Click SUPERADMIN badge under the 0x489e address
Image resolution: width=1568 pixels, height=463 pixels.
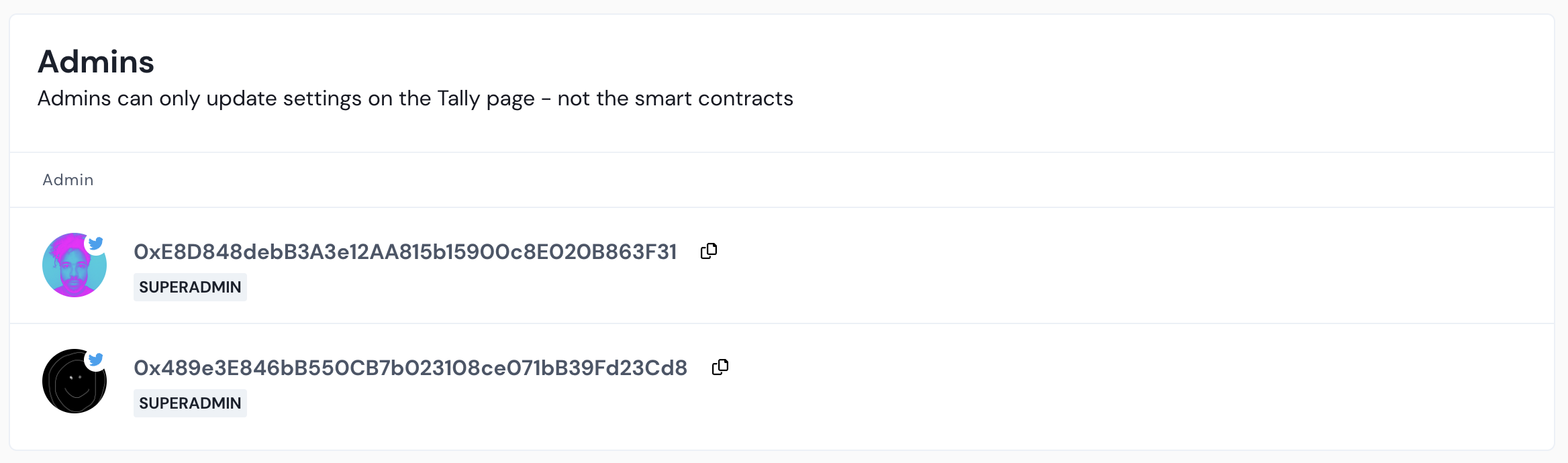coord(190,403)
